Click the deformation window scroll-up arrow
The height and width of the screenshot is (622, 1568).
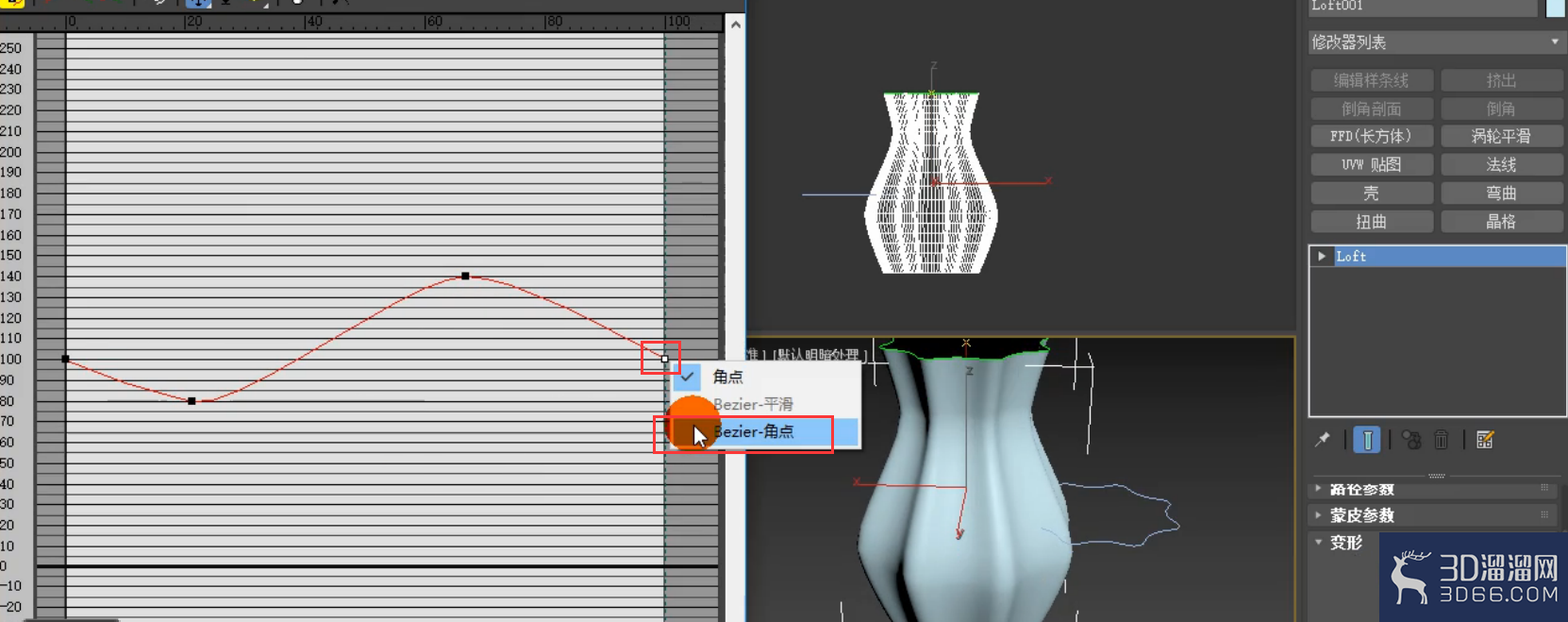coord(736,25)
